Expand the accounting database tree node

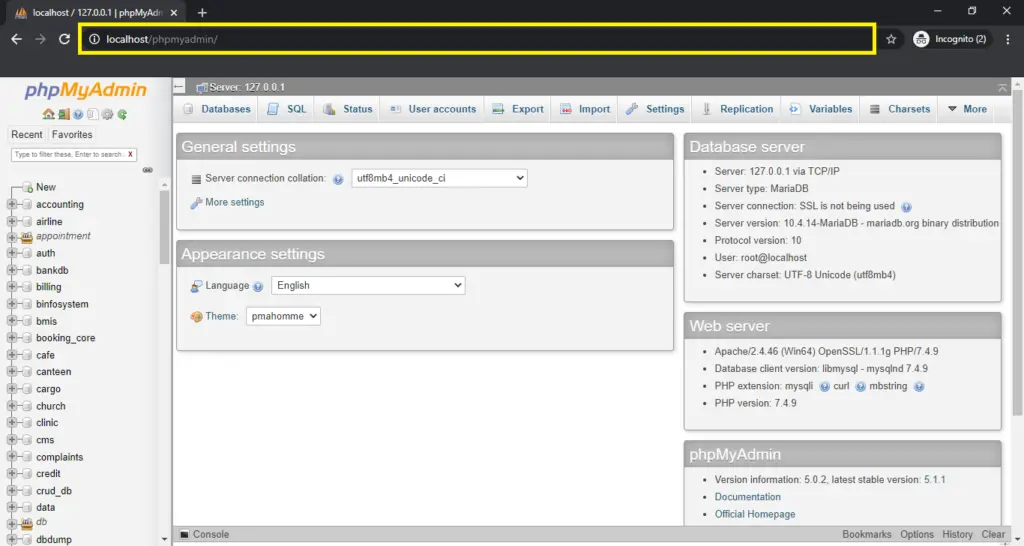click(13, 204)
